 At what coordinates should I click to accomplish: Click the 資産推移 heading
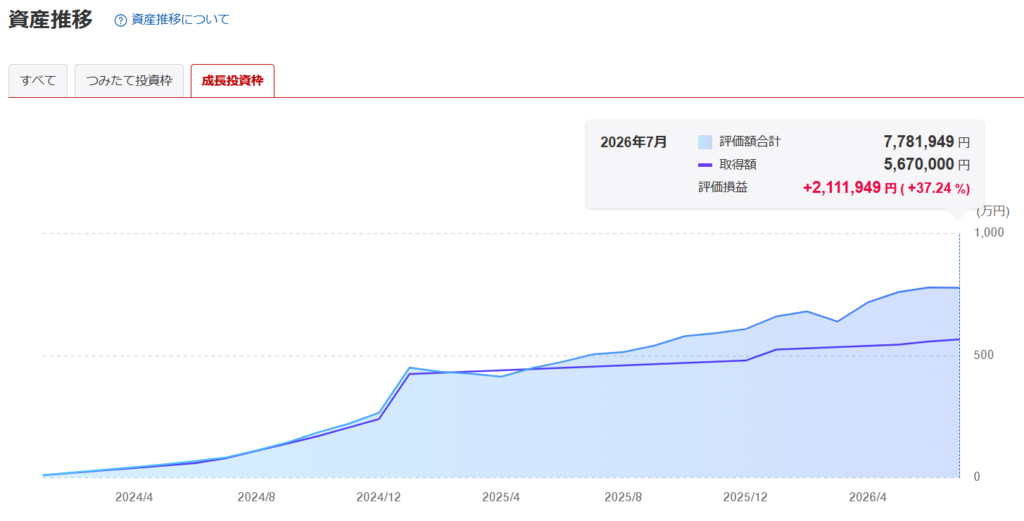pos(50,20)
